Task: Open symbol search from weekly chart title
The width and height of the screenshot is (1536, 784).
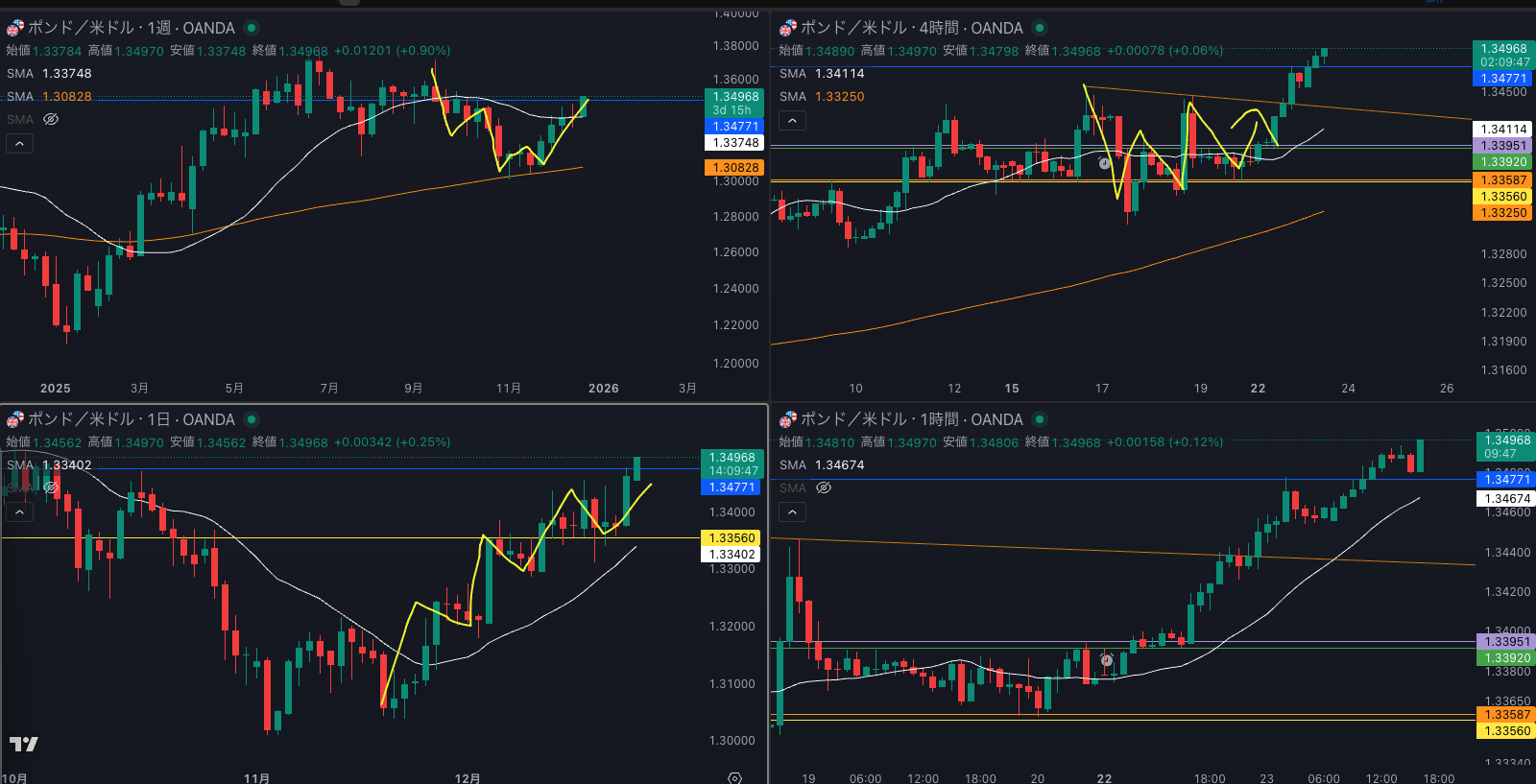Action: [x=131, y=28]
